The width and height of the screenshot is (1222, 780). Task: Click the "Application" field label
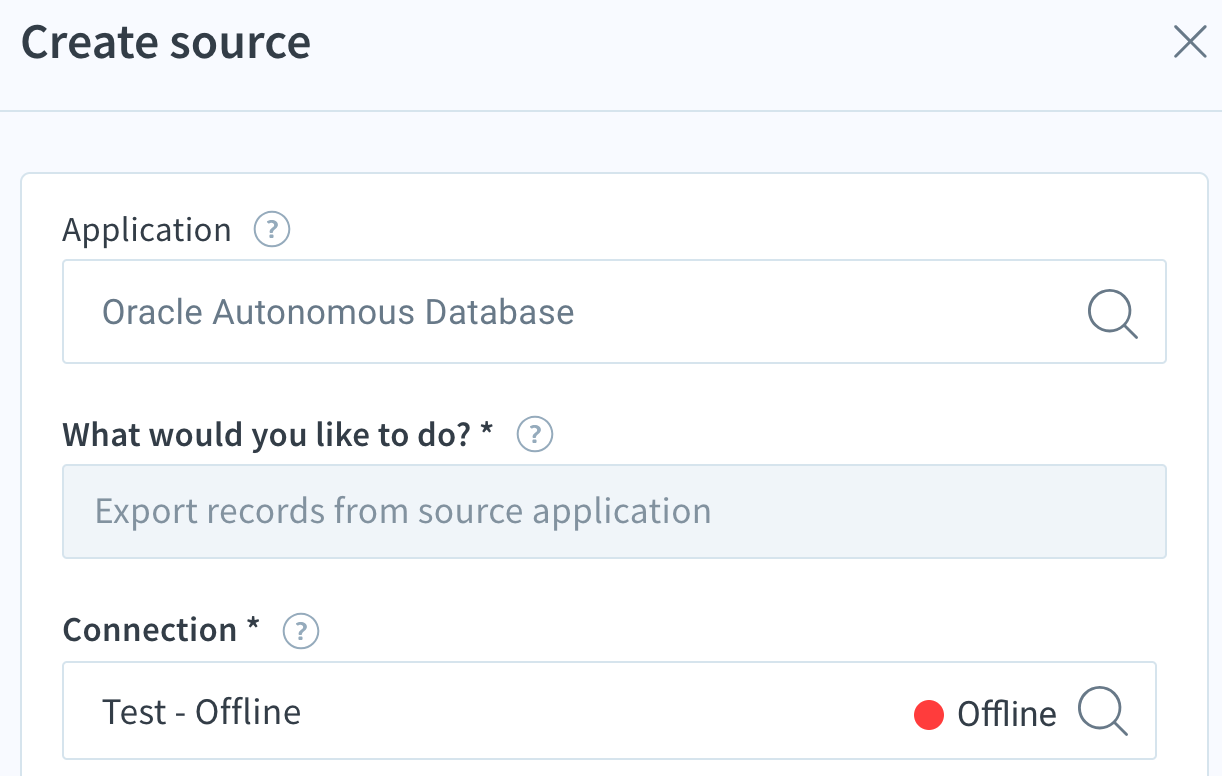[x=147, y=230]
